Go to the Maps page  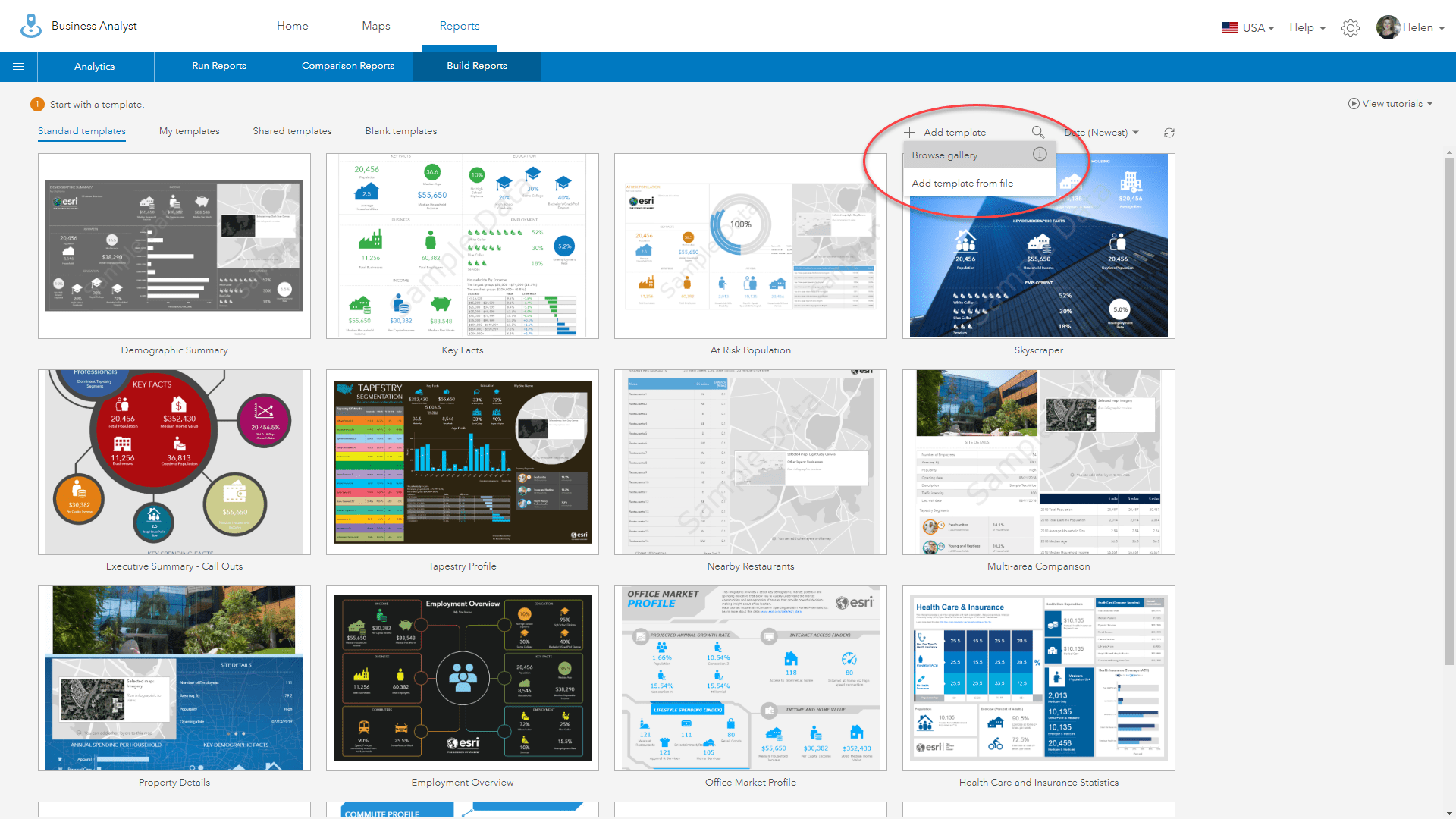coord(375,26)
